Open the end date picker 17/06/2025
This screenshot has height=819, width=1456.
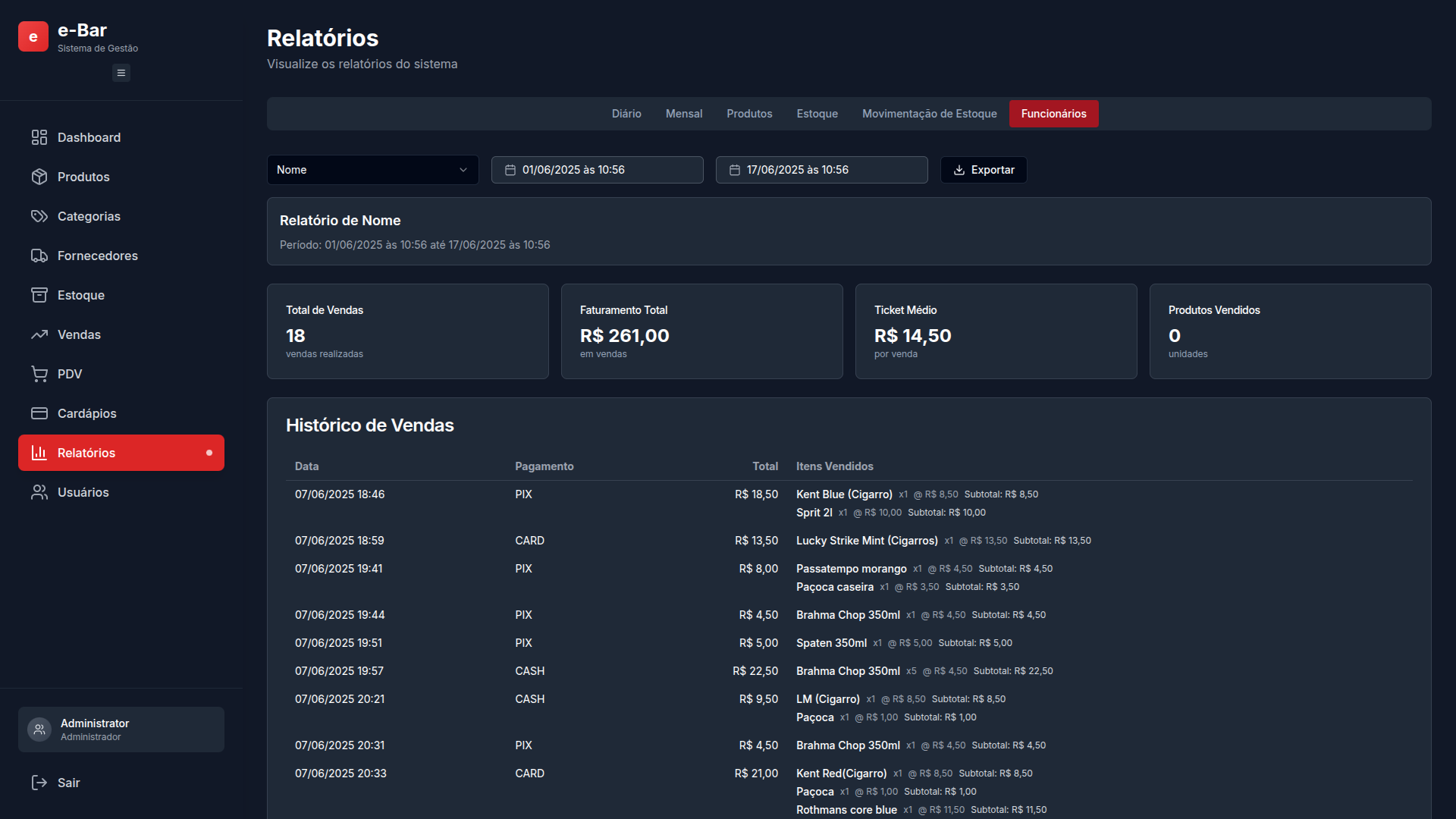821,170
